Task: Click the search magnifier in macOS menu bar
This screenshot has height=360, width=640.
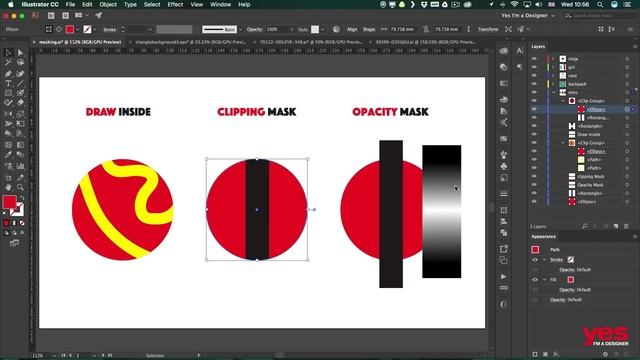Action: click(x=600, y=4)
